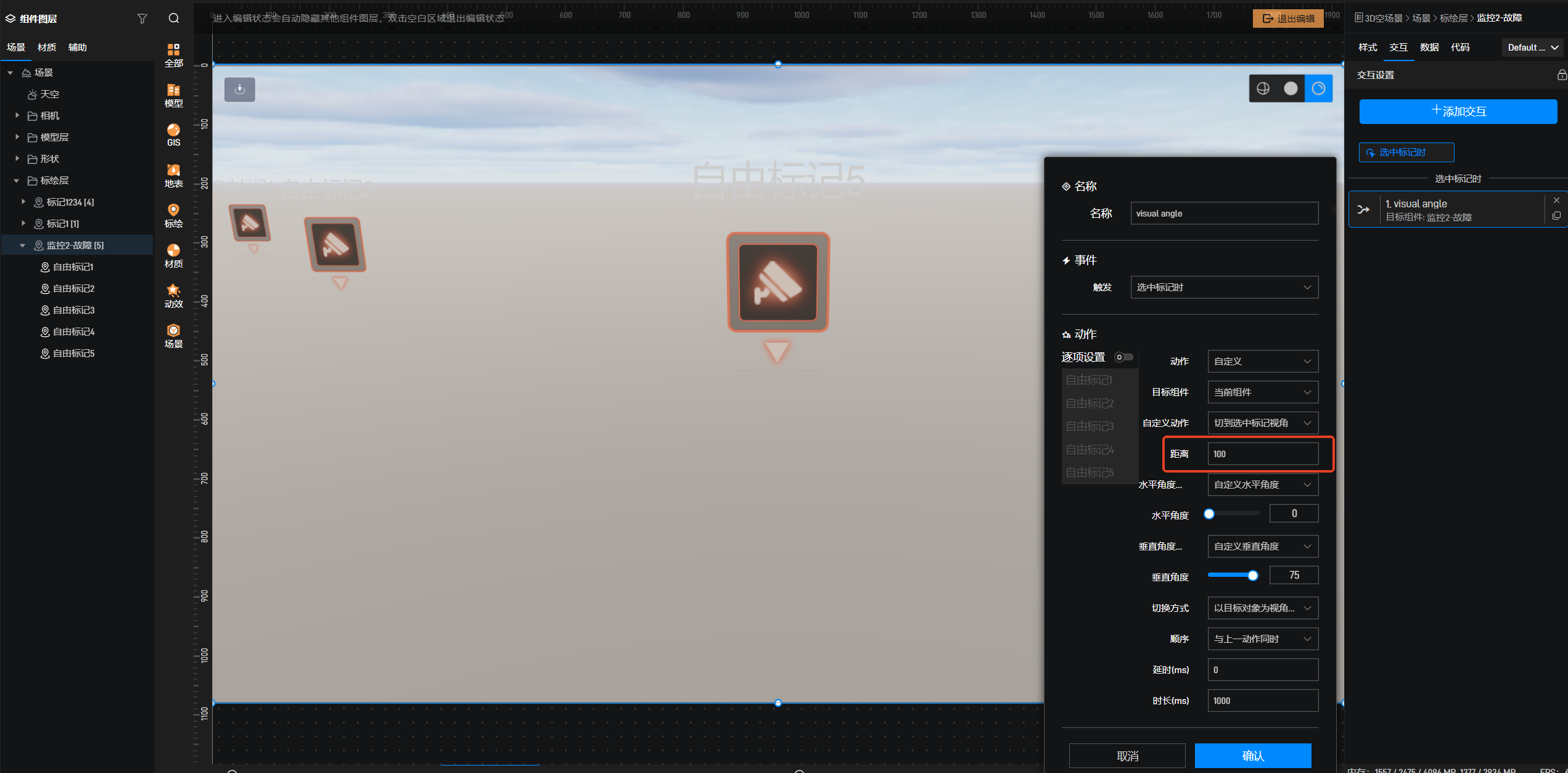The height and width of the screenshot is (773, 1568).
Task: Toggle the 逐项设置 switch
Action: click(1123, 357)
